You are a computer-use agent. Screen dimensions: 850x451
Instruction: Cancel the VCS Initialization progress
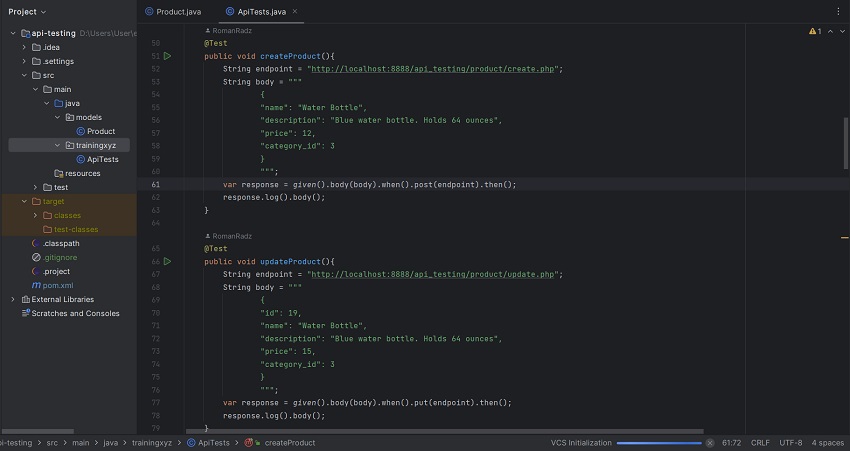tap(709, 443)
